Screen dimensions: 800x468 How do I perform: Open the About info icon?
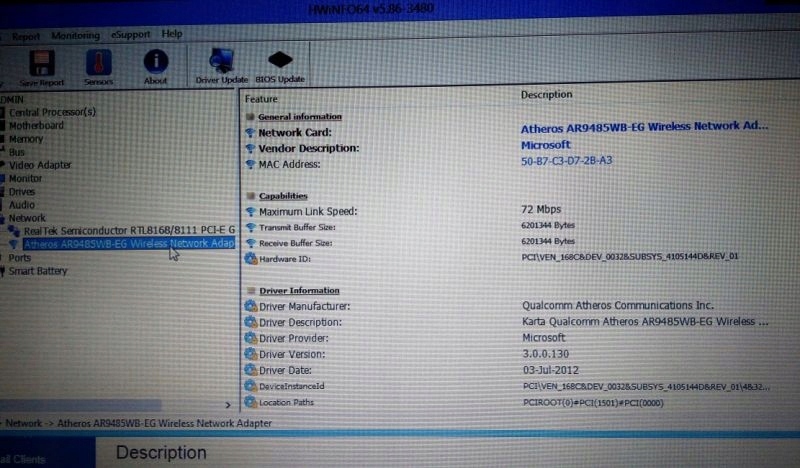pyautogui.click(x=156, y=61)
